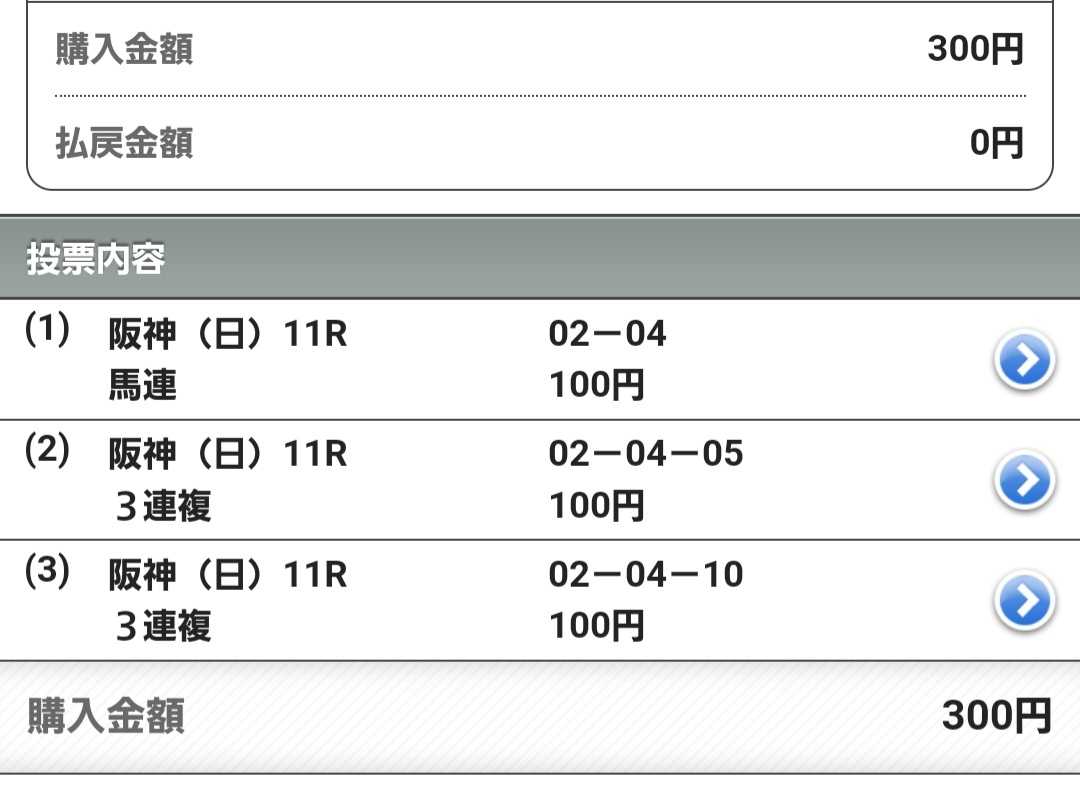
Task: Tap the 02－04 horse number combination
Action: (607, 334)
